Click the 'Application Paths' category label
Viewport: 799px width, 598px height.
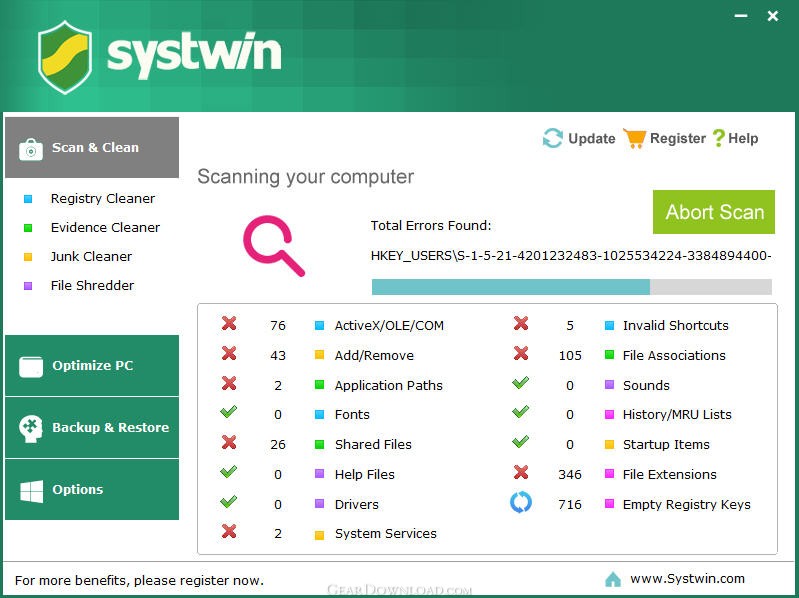coord(388,386)
